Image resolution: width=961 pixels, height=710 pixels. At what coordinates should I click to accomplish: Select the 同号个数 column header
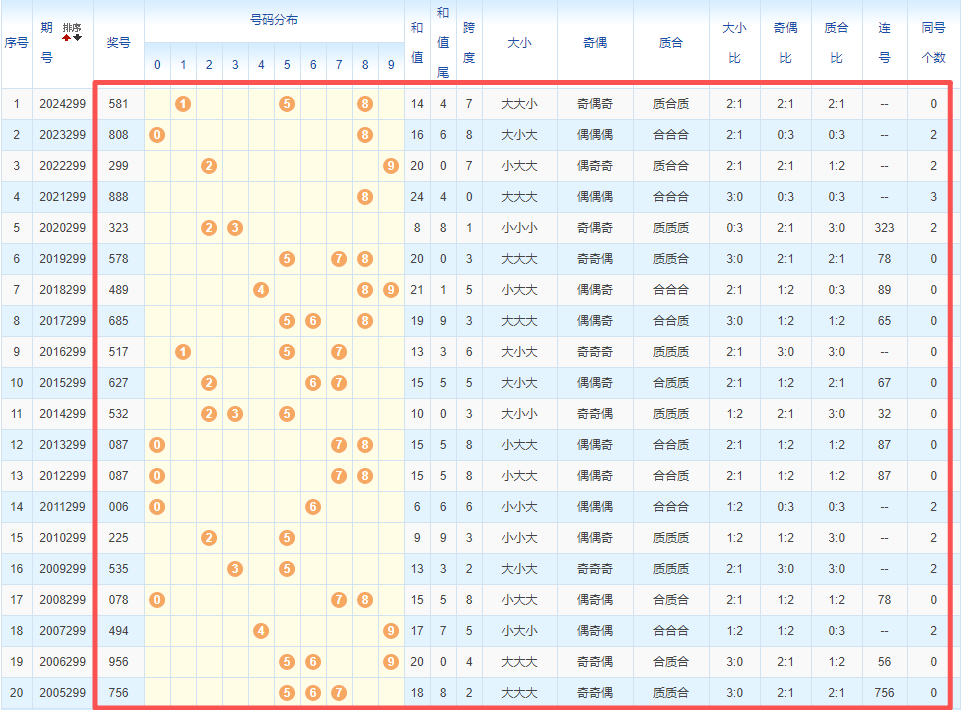pos(933,43)
